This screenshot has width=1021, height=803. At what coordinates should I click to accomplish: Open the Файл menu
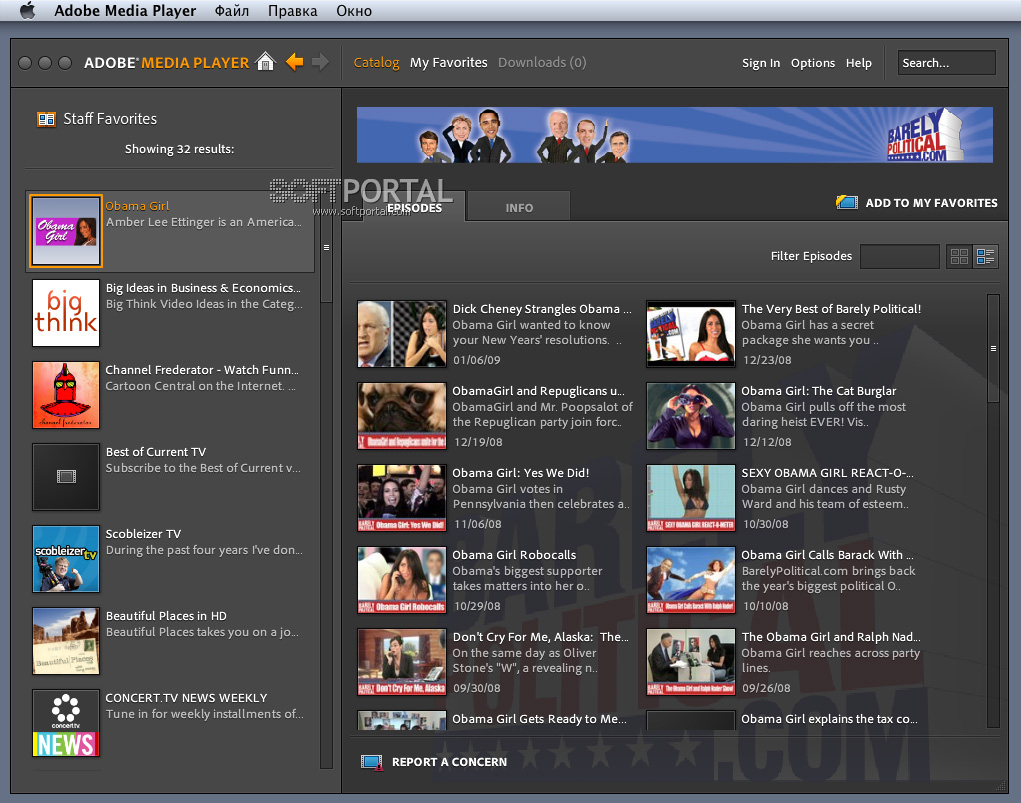(232, 10)
